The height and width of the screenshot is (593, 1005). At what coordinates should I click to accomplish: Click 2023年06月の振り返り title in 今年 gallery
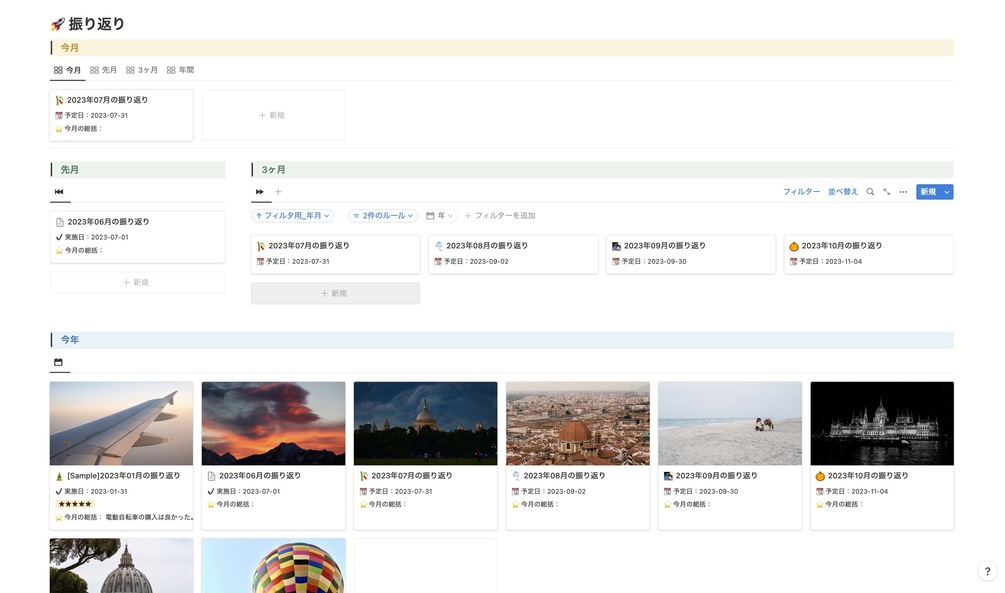[260, 476]
